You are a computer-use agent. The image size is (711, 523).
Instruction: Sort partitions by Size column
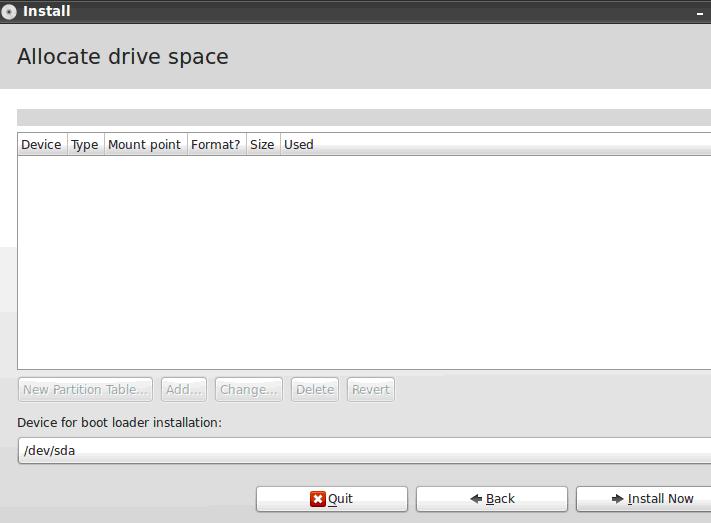[262, 144]
